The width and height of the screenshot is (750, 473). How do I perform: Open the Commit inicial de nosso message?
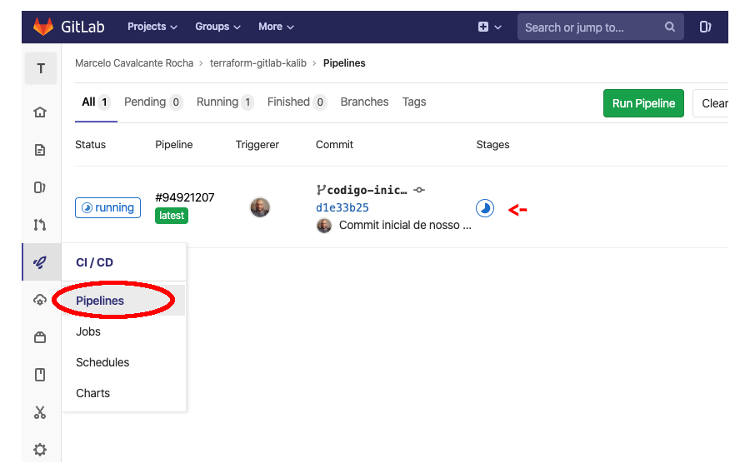(405, 225)
